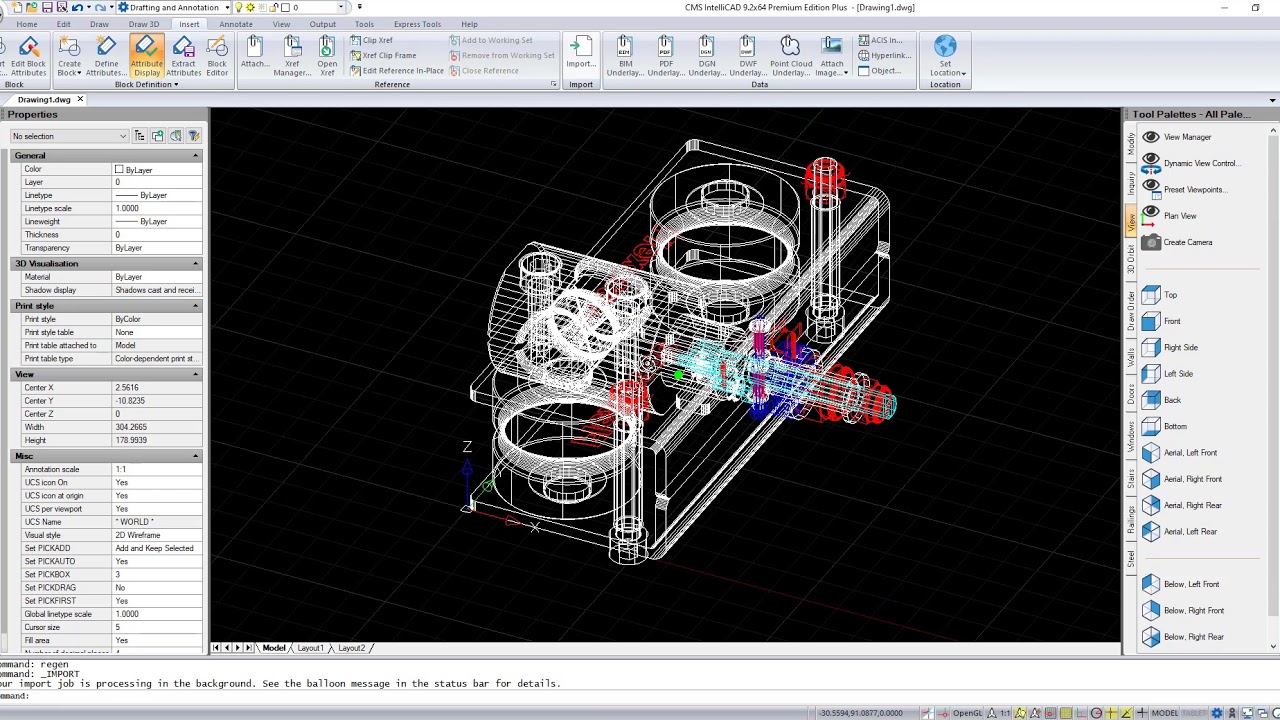Switch to the Annotate ribbon tab
Image resolution: width=1280 pixels, height=720 pixels.
236,24
